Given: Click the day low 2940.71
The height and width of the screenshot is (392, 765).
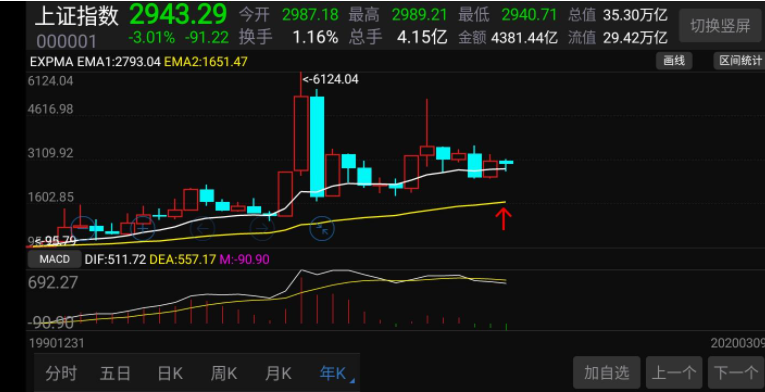Looking at the screenshot, I should tap(529, 15).
